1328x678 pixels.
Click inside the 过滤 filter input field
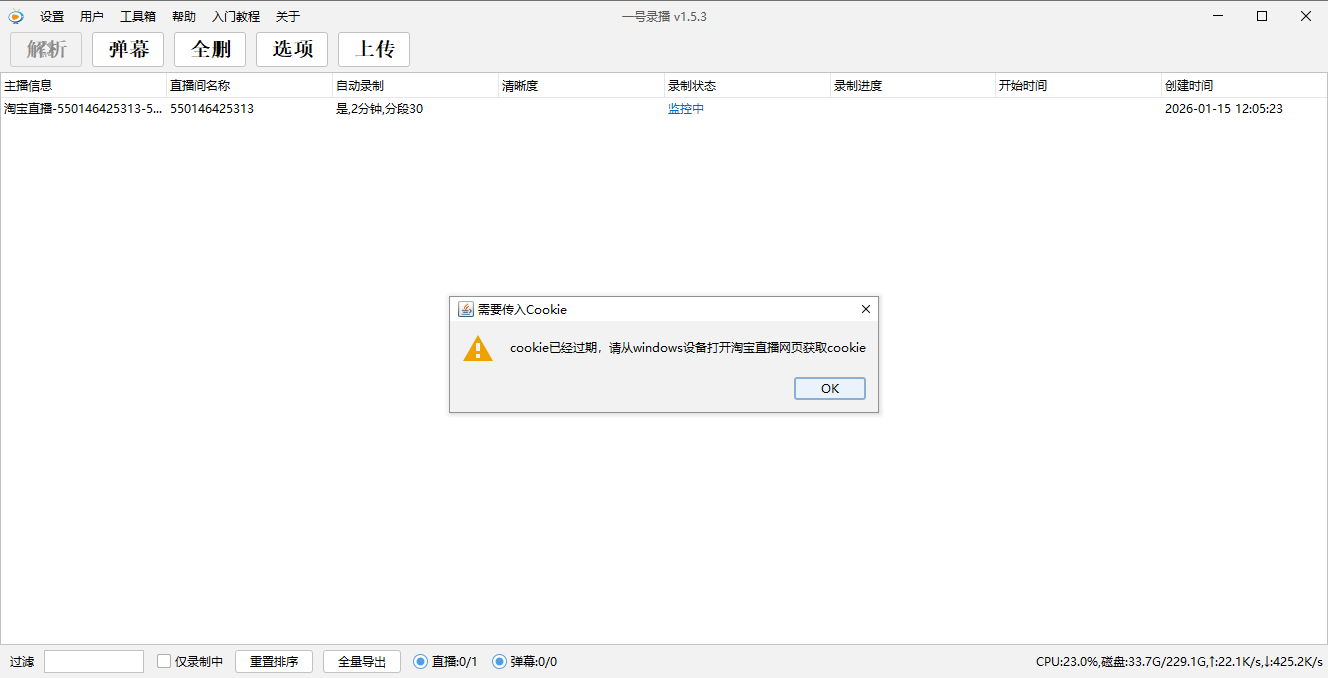point(93,661)
